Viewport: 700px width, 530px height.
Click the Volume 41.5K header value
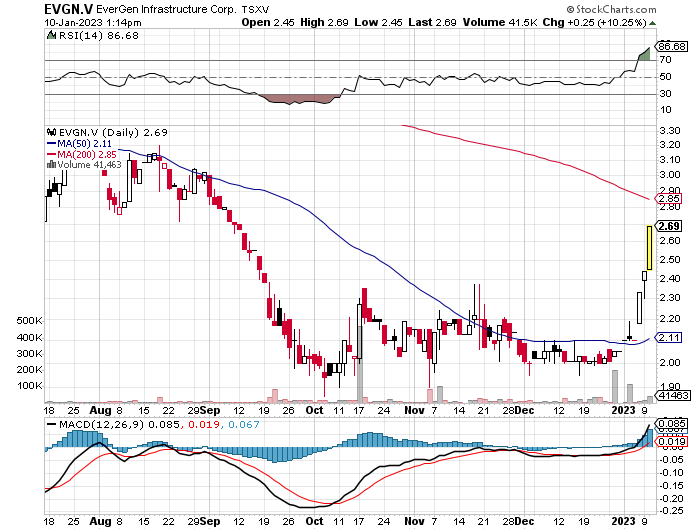point(500,22)
